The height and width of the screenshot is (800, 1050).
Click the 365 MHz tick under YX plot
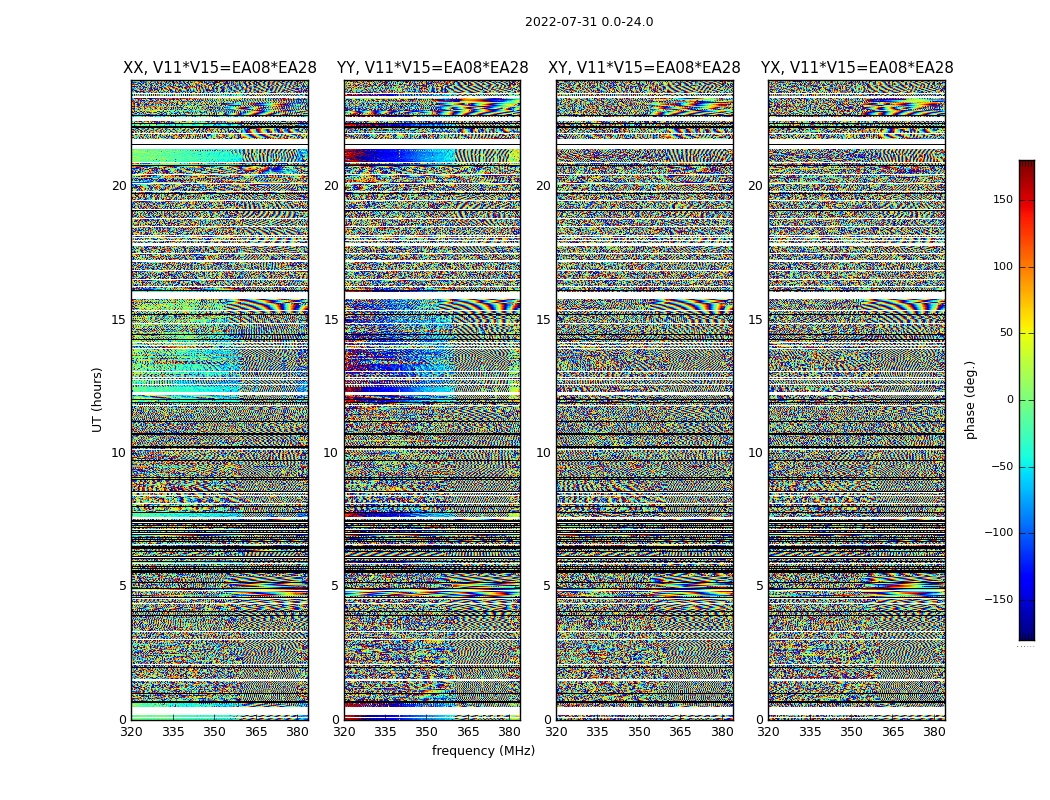[893, 732]
